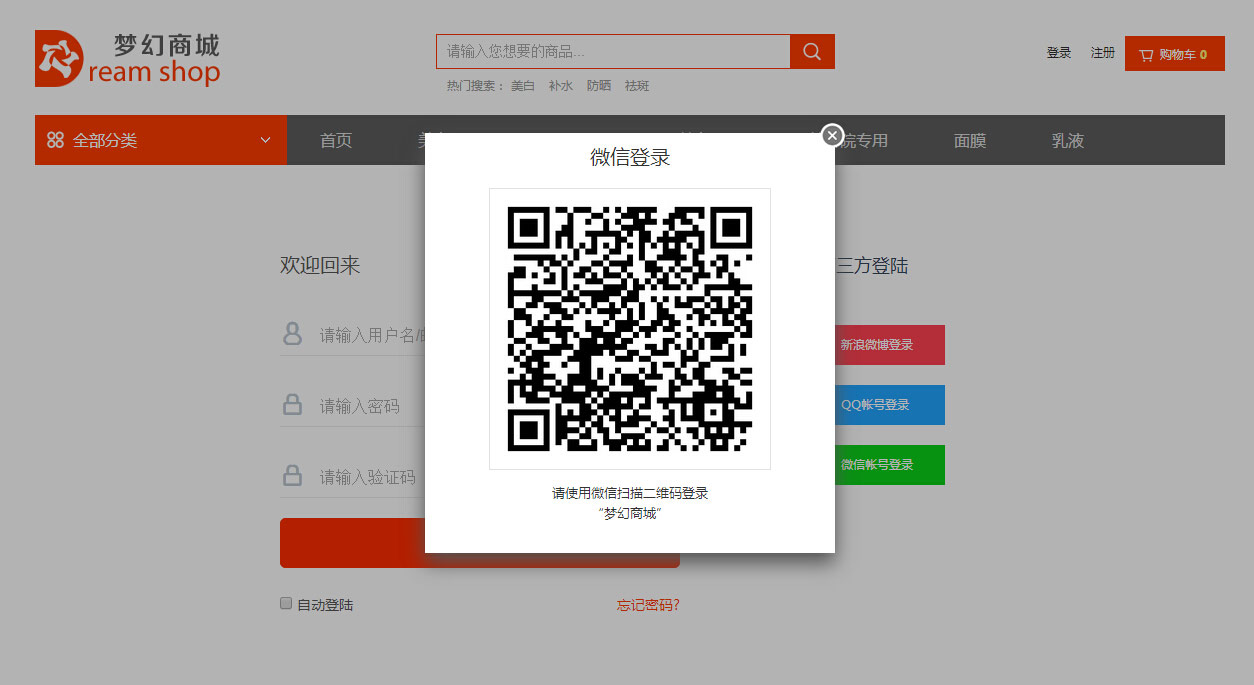Select hot search term 祛斑
1254x685 pixels.
coord(637,86)
